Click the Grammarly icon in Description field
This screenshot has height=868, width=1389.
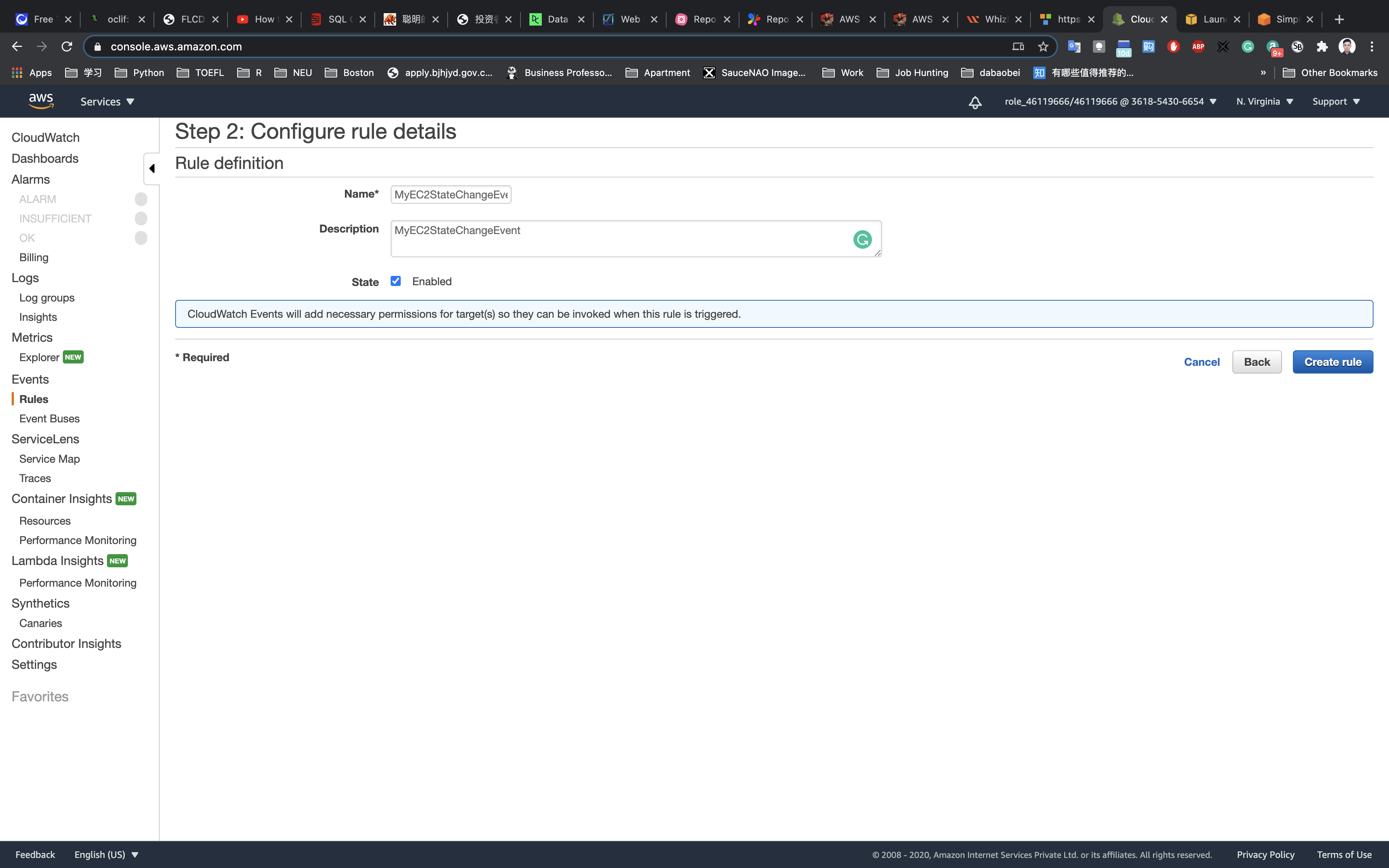862,239
